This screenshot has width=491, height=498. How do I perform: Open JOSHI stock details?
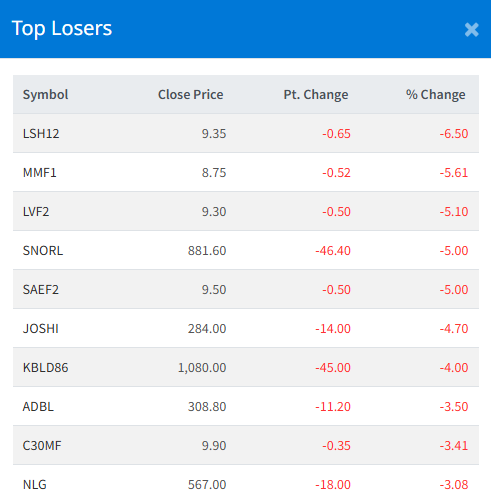pyautogui.click(x=41, y=329)
